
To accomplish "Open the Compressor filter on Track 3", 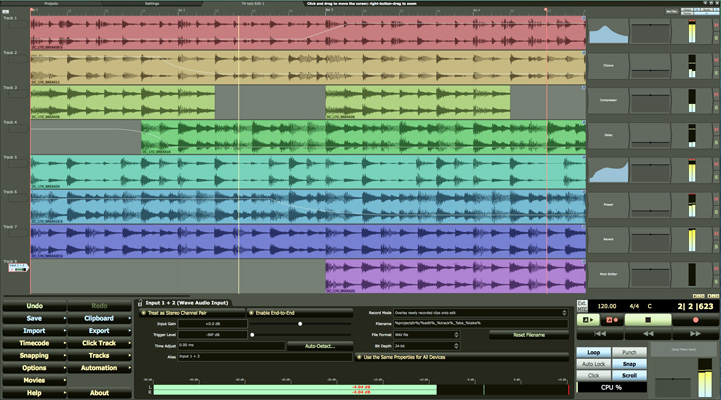I will [x=608, y=100].
